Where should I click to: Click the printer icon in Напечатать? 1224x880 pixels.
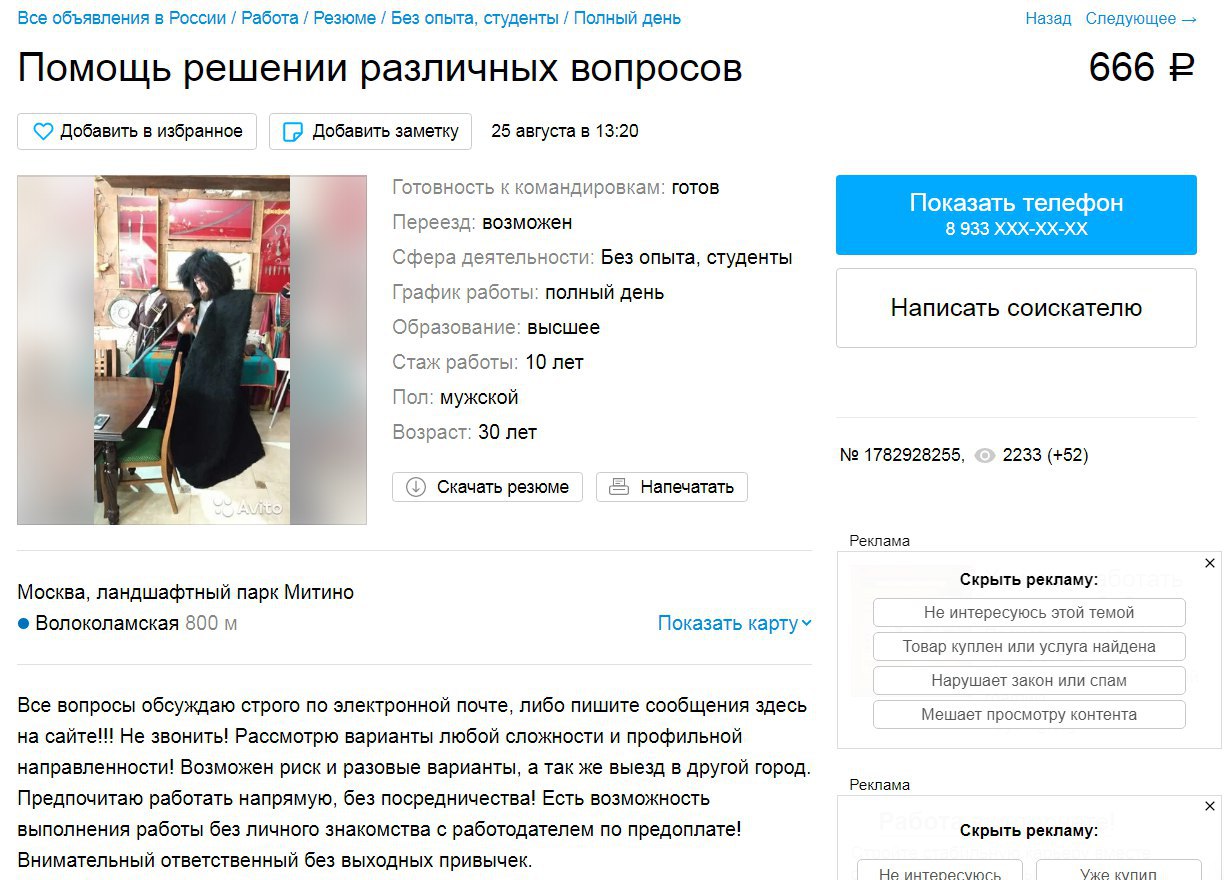(619, 487)
